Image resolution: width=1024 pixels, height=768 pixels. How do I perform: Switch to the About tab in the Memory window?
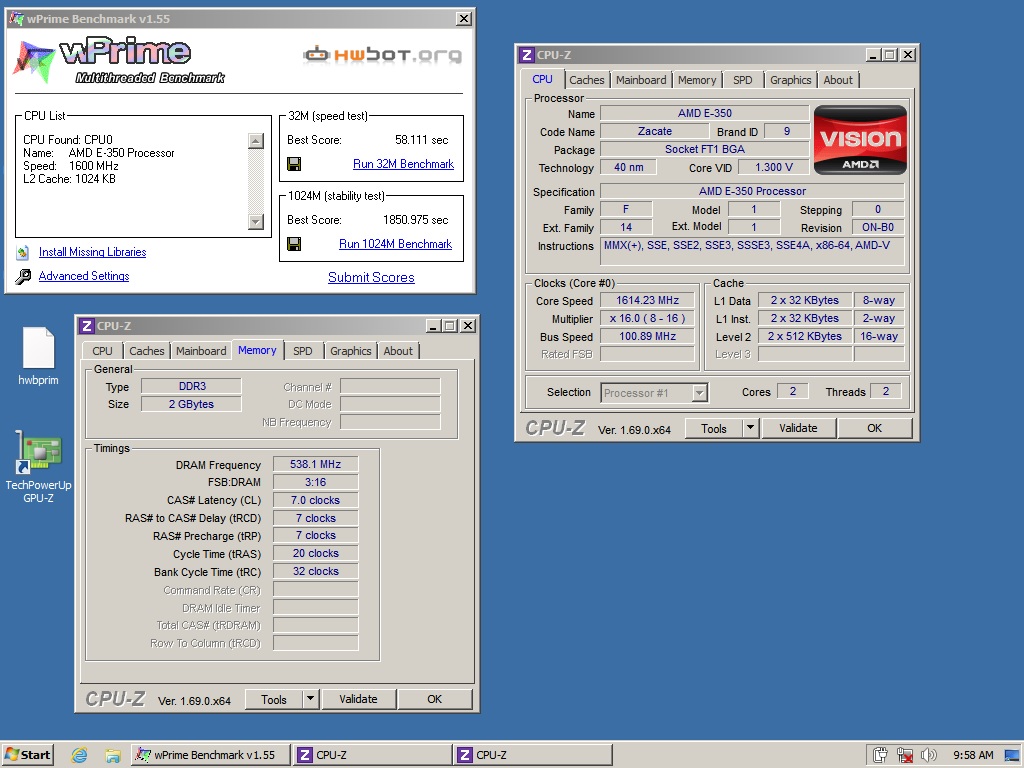[398, 351]
